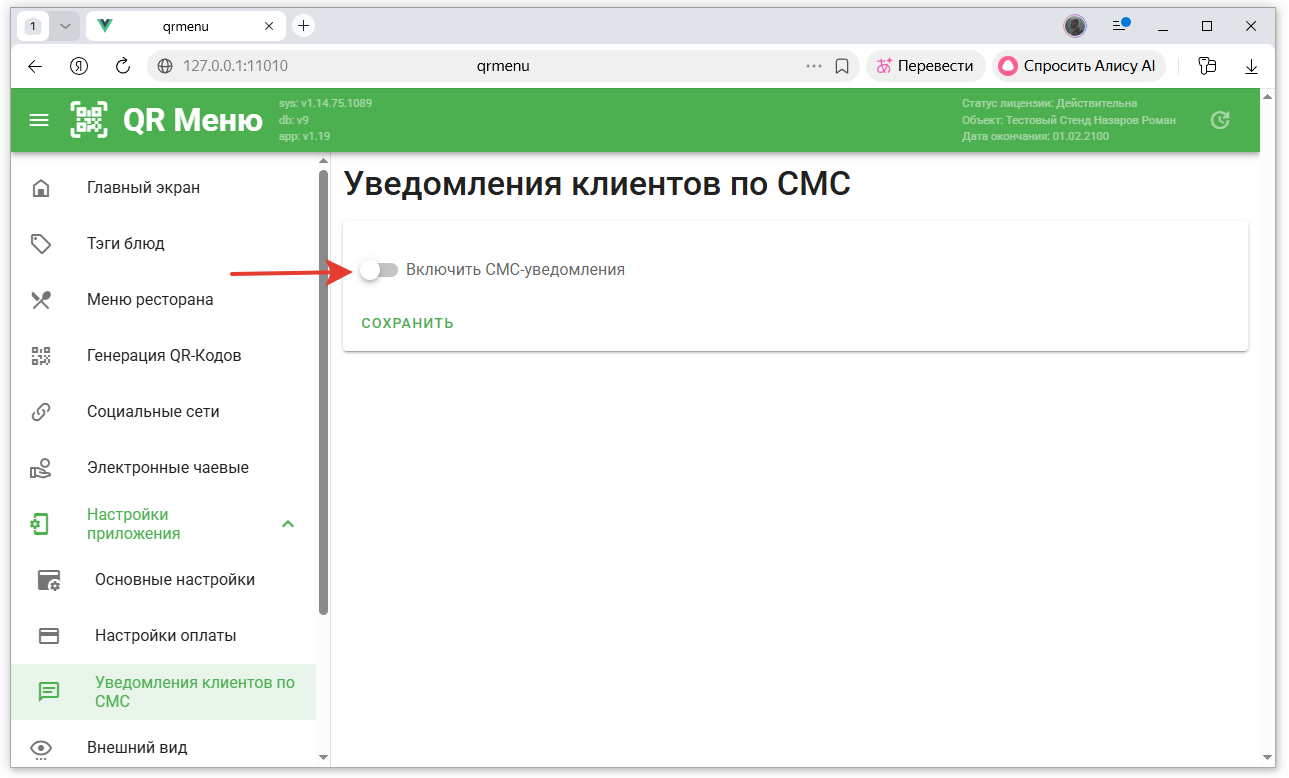The width and height of the screenshot is (1289, 778).
Task: Click the Электронные чаевые hand icon
Action: (41, 468)
